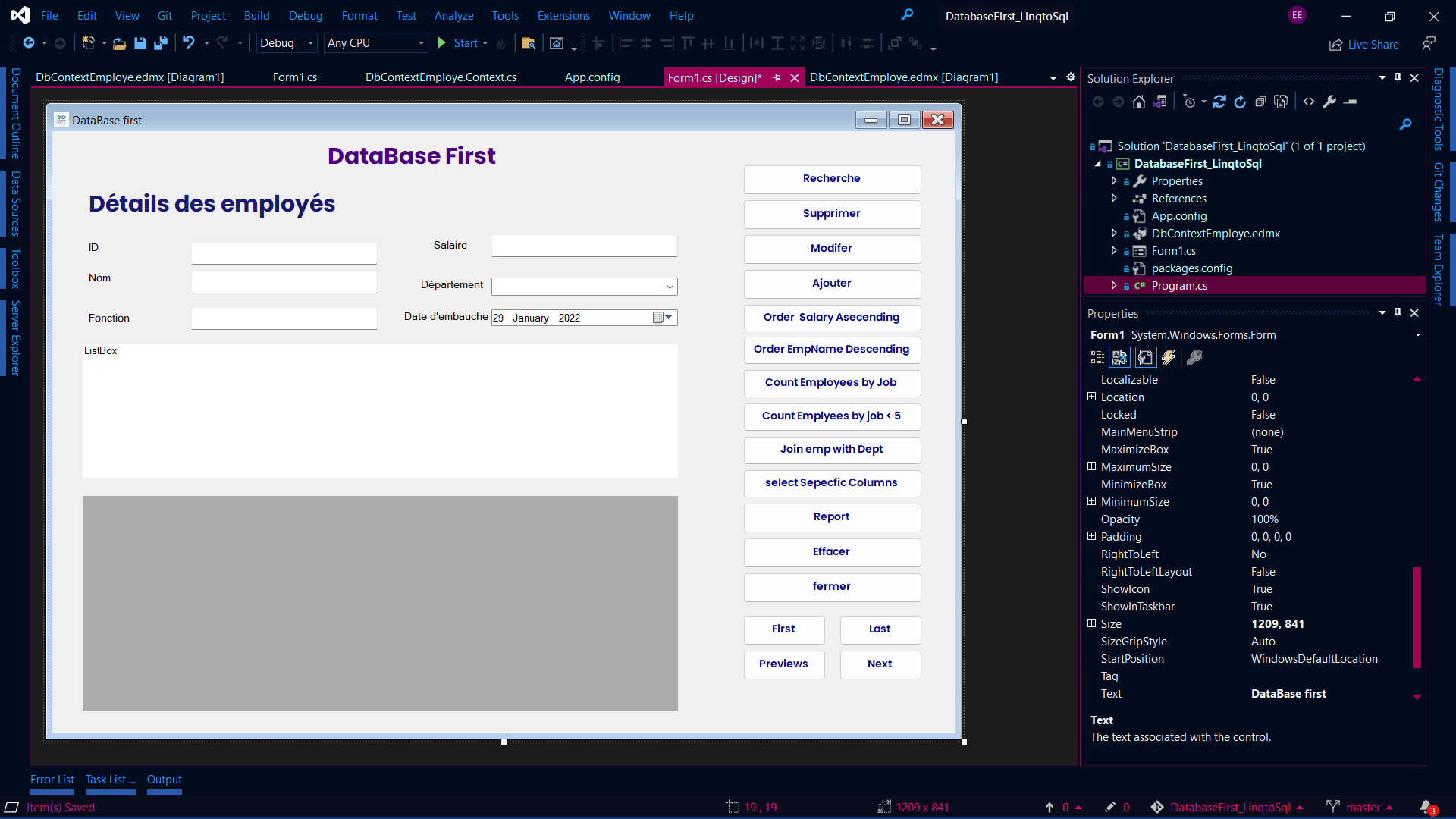
Task: Click Sync with Active Document icon
Action: tap(1219, 102)
